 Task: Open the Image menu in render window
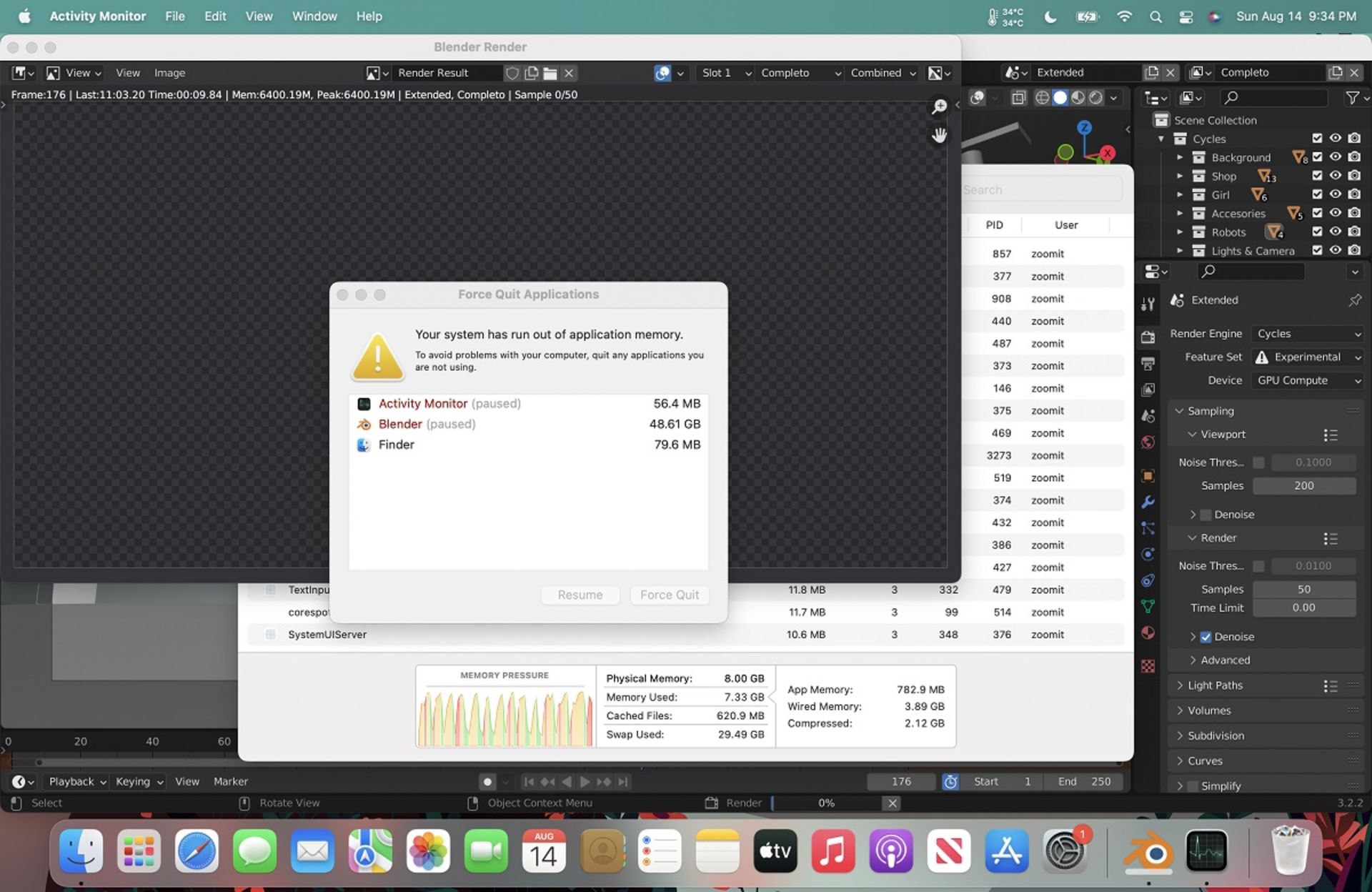[x=169, y=73]
